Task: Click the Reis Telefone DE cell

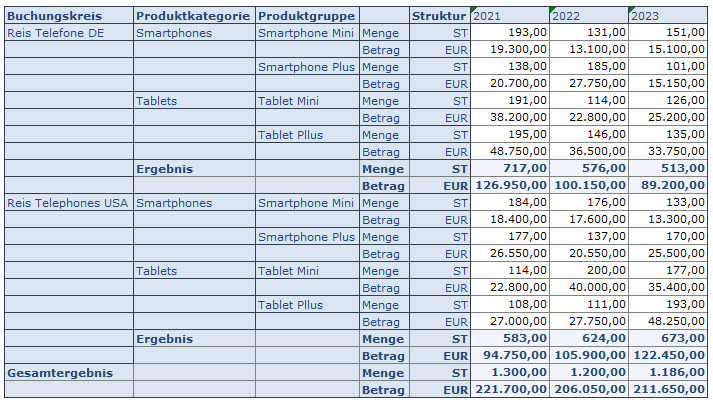Action: click(x=69, y=33)
